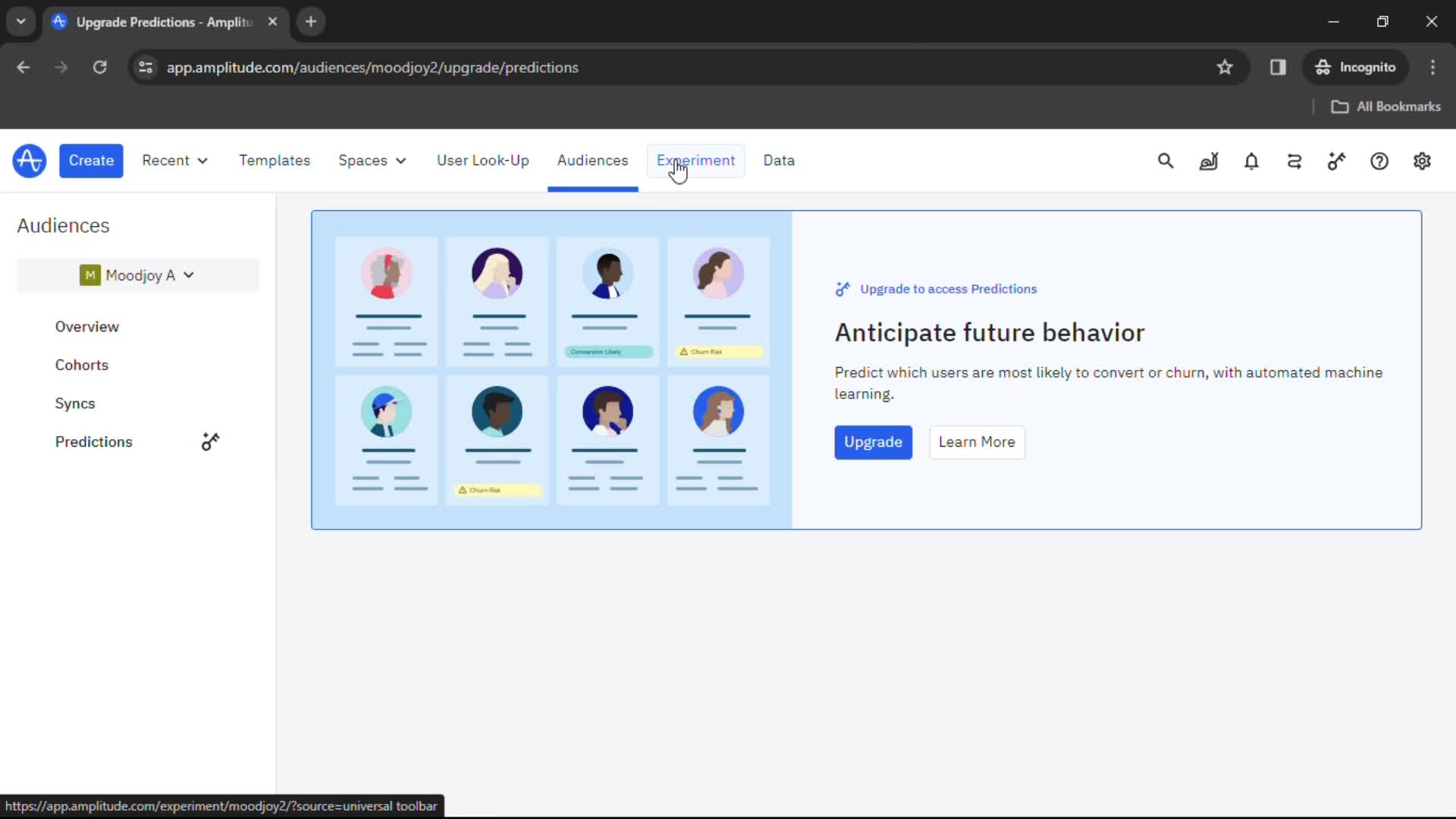
Task: Expand the Recent dropdown
Action: (x=175, y=161)
